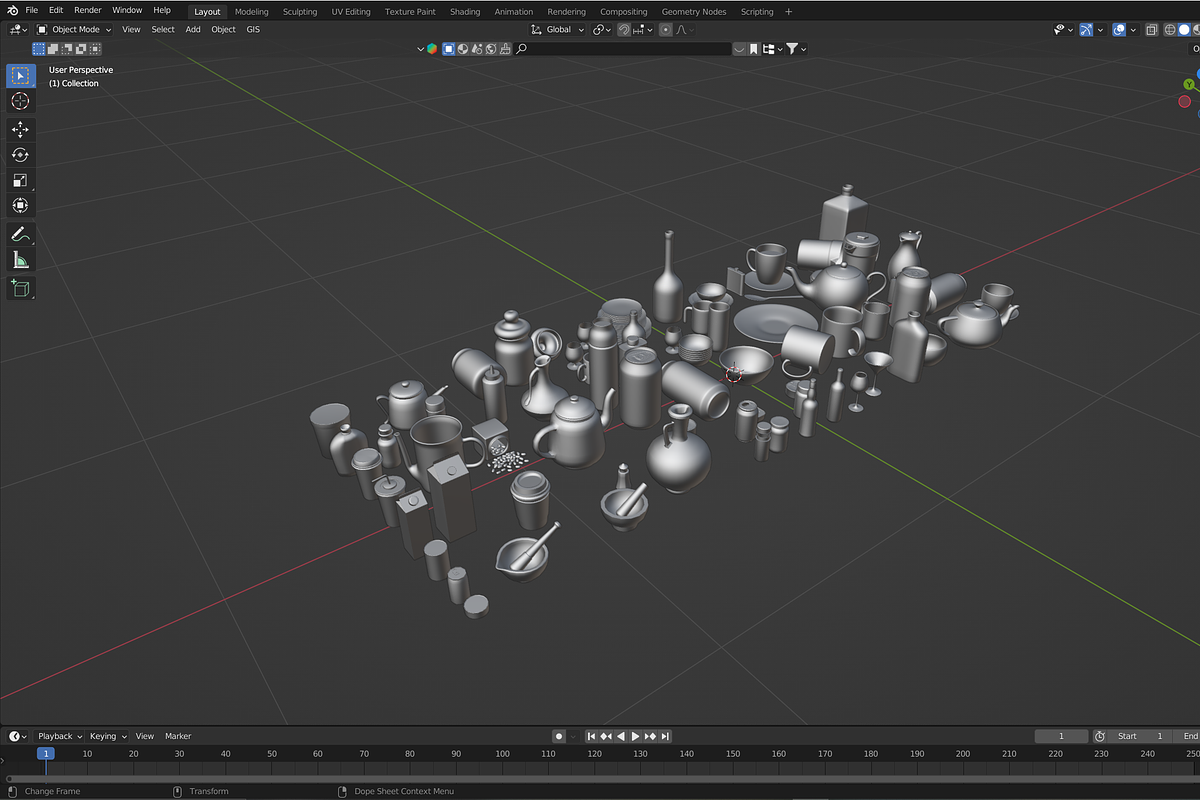Viewport: 1200px width, 800px height.
Task: Jump to the timeline start frame
Action: coord(591,736)
